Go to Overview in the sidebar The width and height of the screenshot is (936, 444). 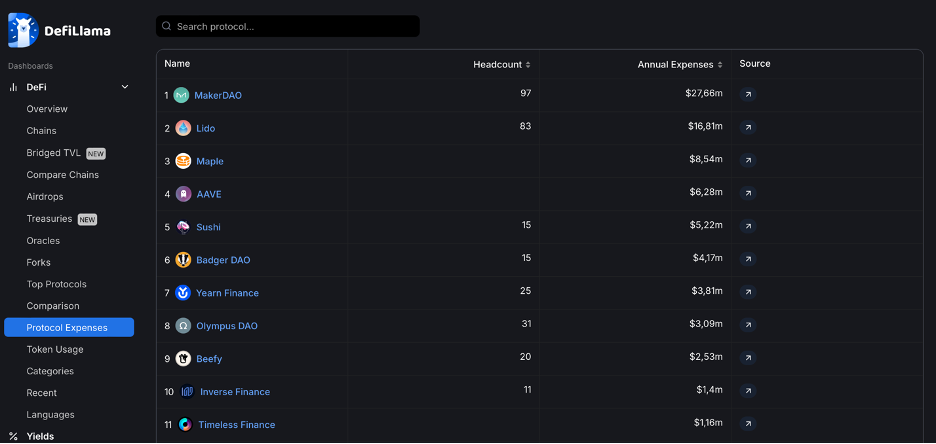click(x=47, y=109)
